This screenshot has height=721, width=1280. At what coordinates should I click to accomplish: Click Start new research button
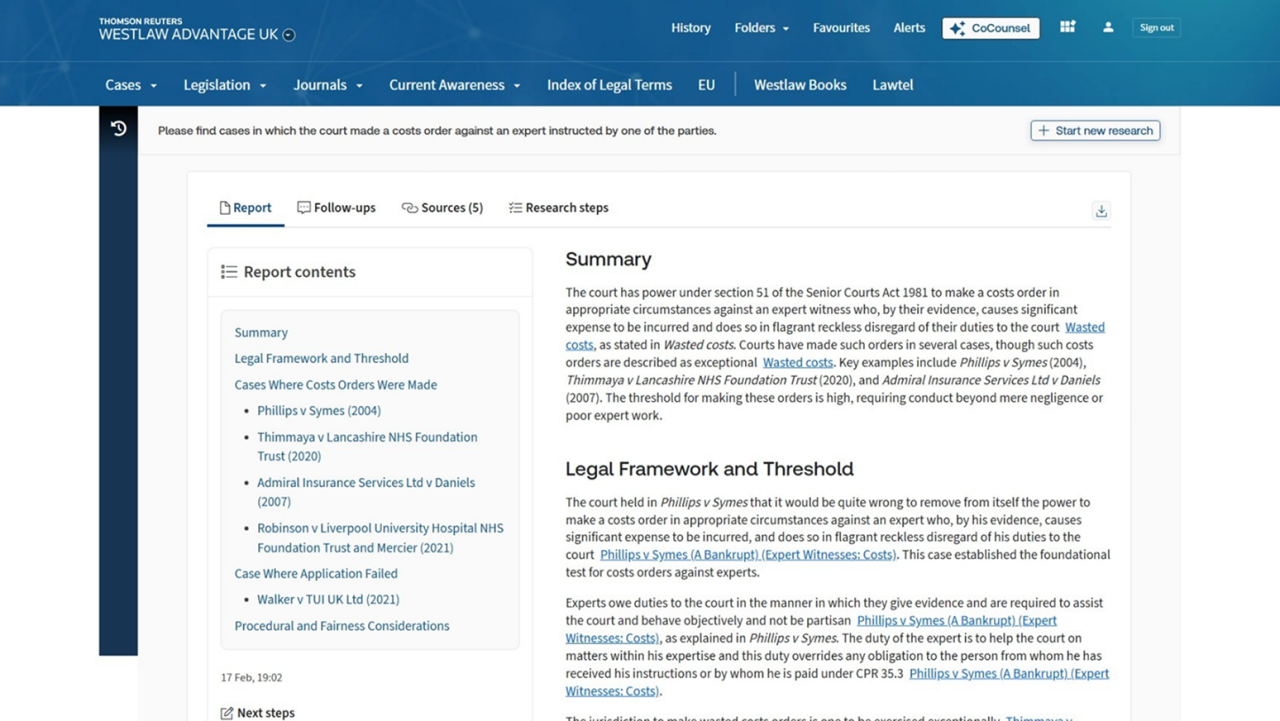[x=1095, y=130]
